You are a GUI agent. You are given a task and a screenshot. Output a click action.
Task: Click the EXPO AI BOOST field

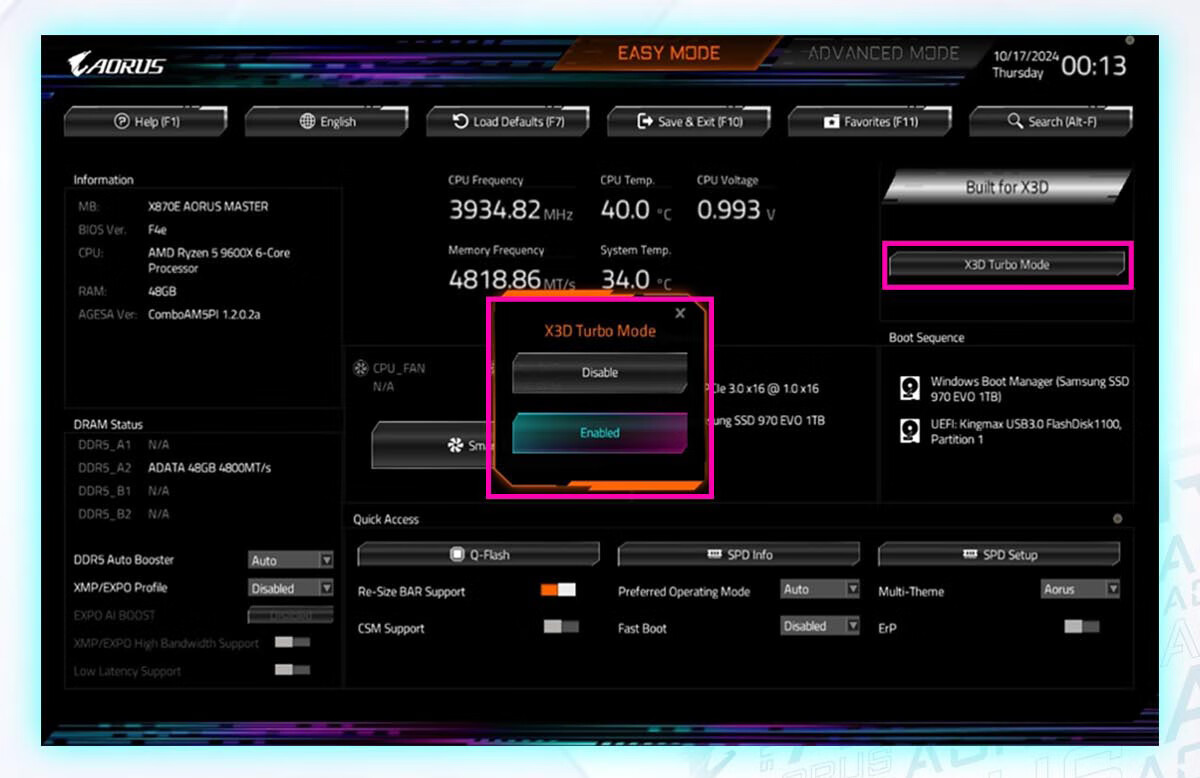[x=291, y=615]
